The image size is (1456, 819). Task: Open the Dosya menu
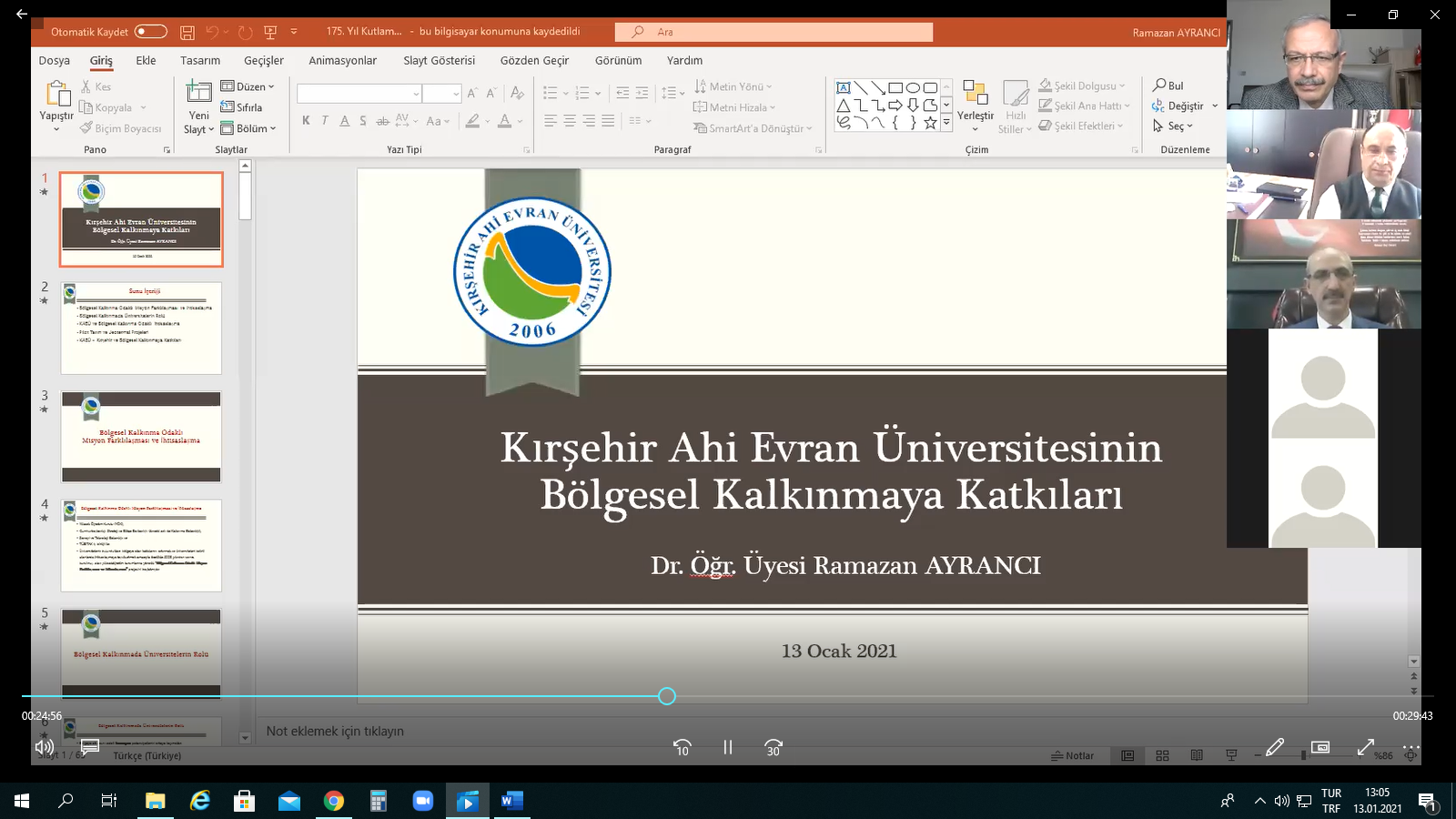coord(54,60)
